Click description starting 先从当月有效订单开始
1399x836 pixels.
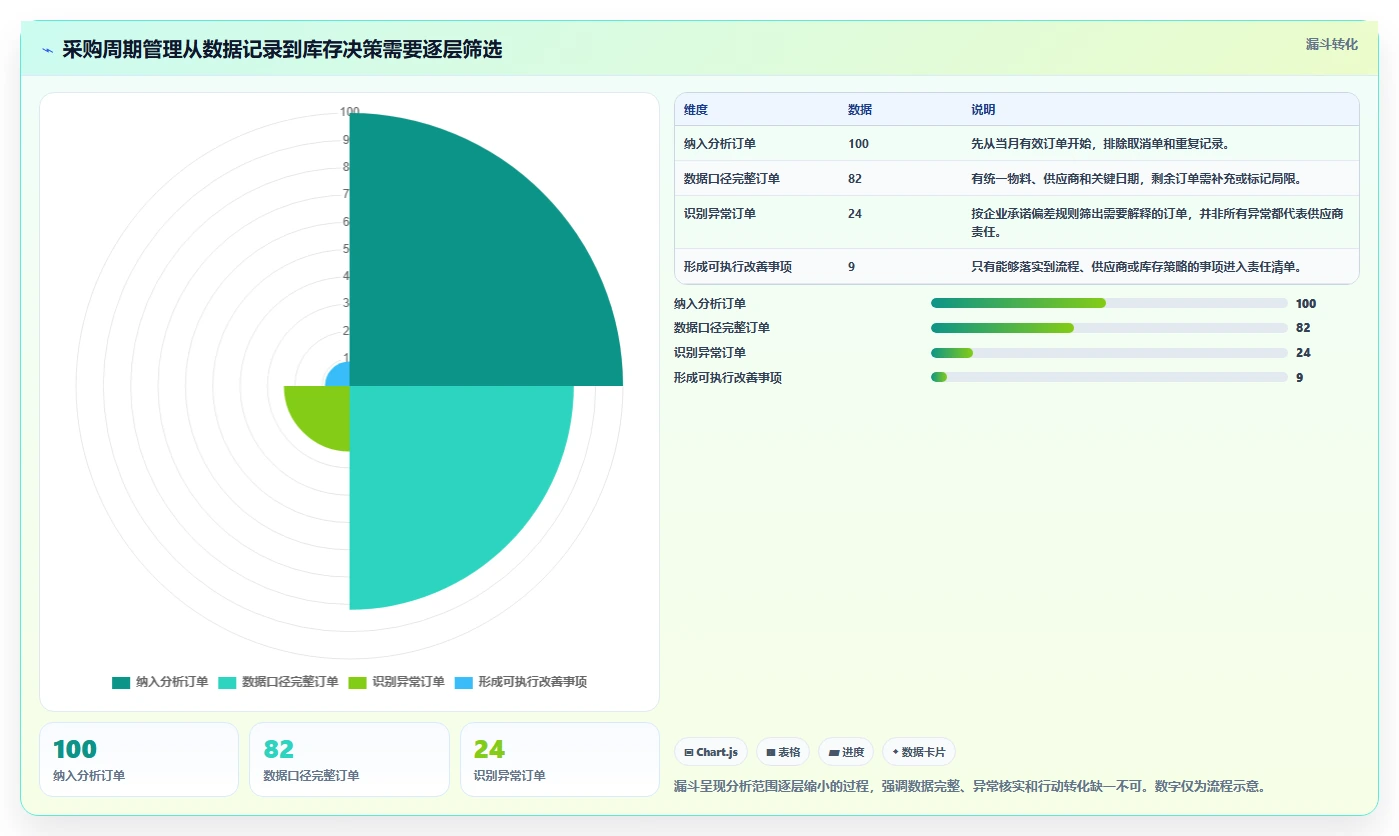coord(1100,144)
